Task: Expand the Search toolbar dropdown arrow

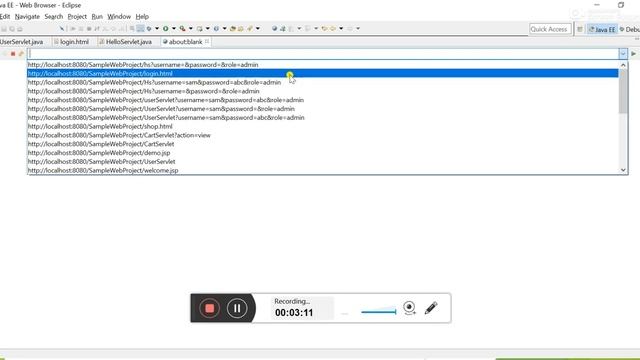Action: tap(258, 29)
